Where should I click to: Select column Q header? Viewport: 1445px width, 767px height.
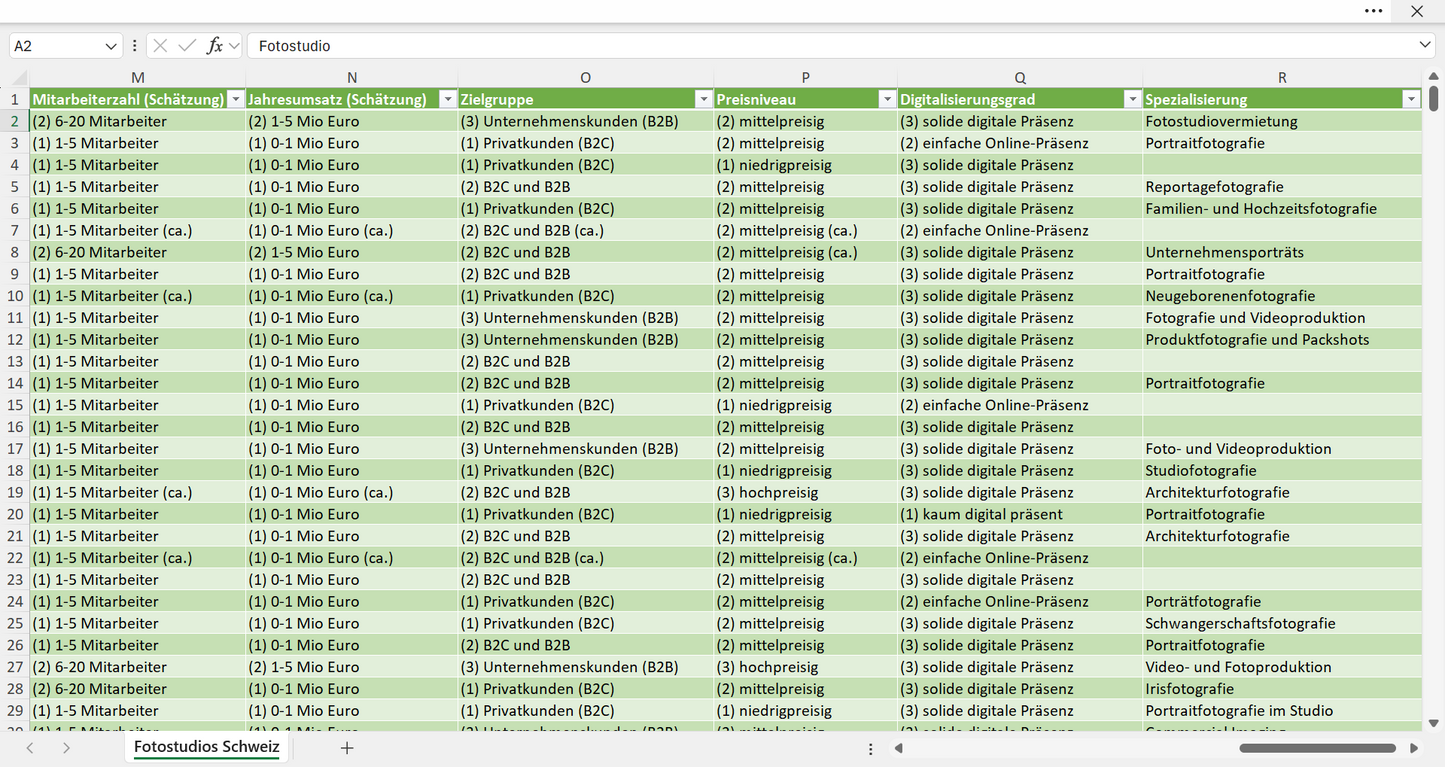pyautogui.click(x=1020, y=77)
